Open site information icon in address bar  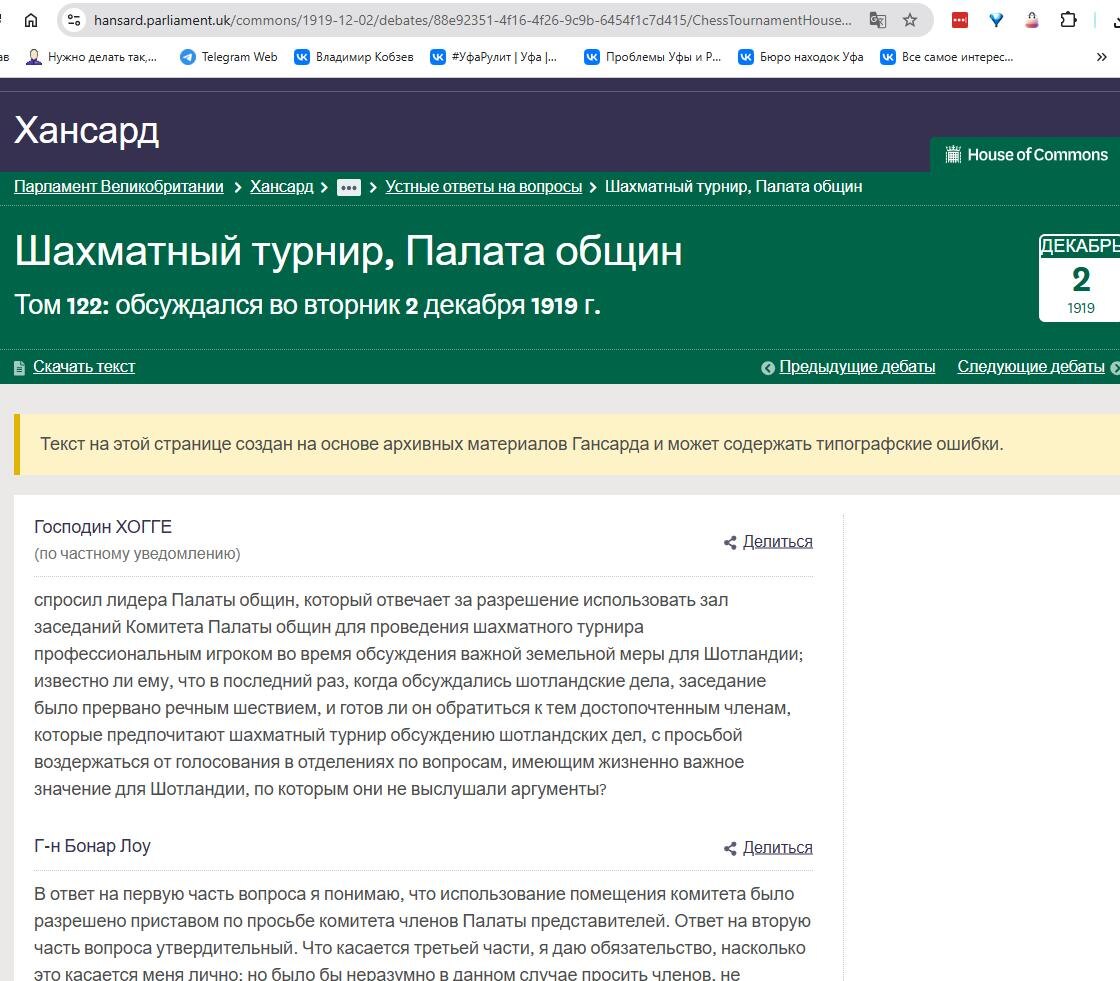click(74, 20)
